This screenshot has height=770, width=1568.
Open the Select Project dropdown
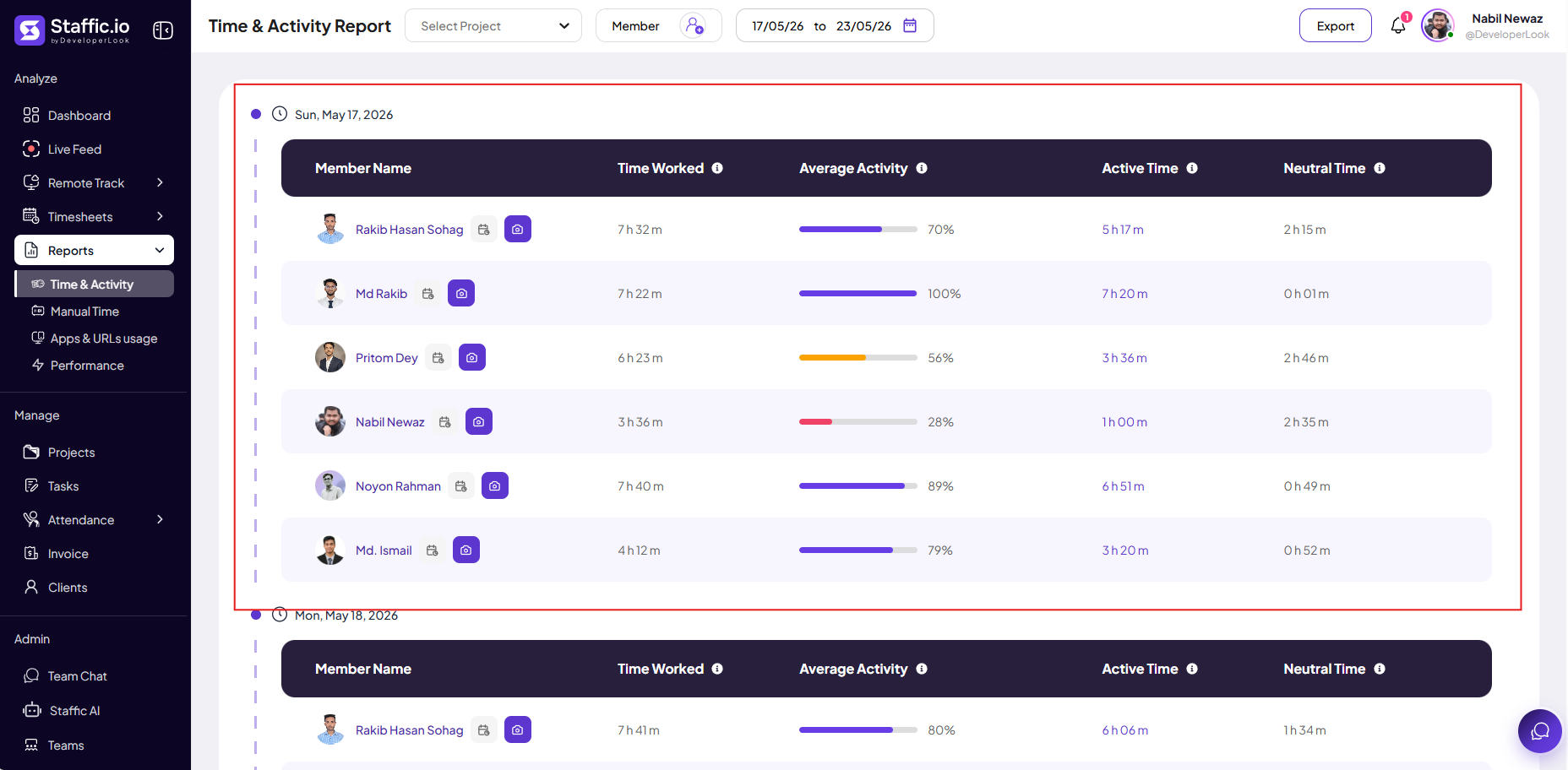click(493, 25)
